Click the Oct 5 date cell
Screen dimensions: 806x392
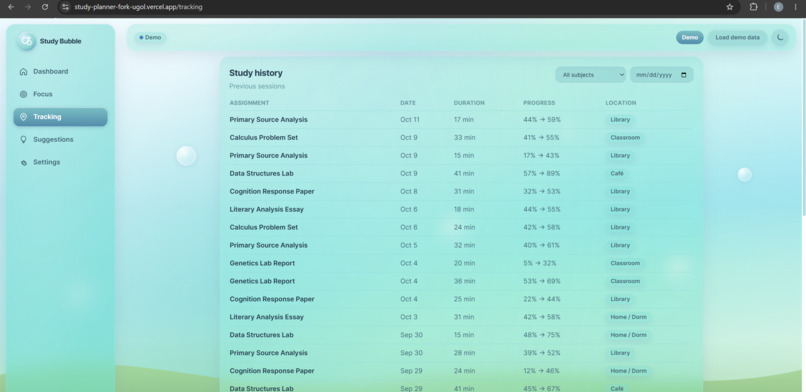tap(409, 246)
